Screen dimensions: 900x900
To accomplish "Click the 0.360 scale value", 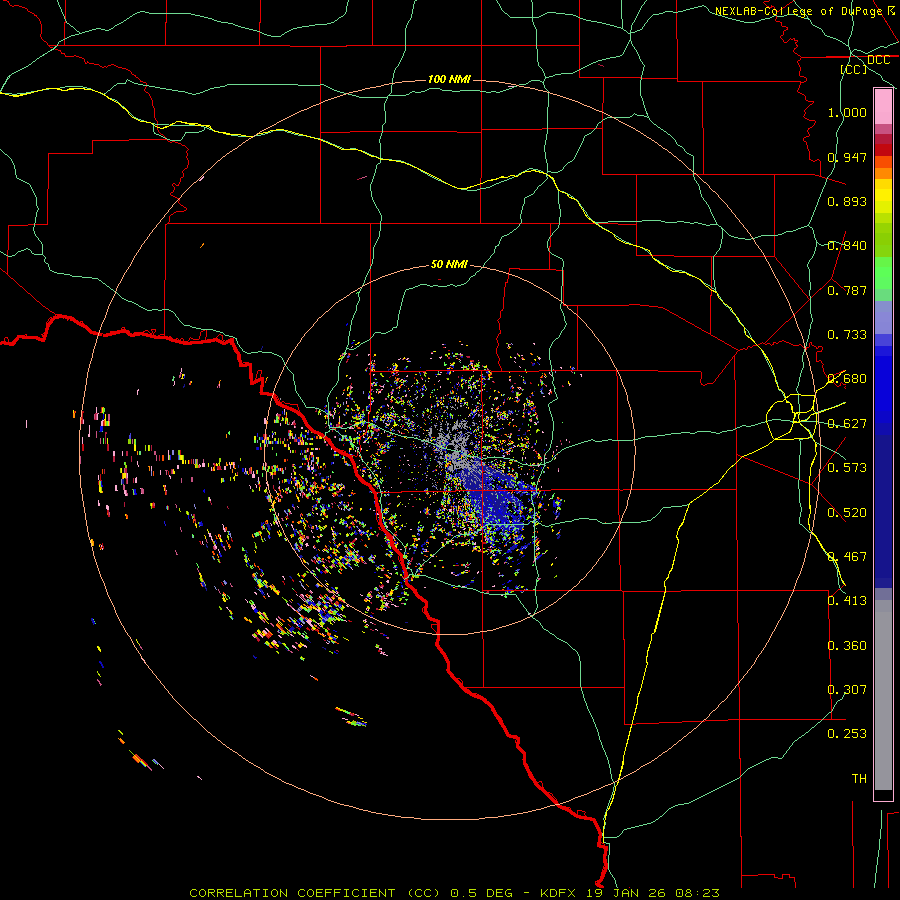I will click(x=847, y=646).
